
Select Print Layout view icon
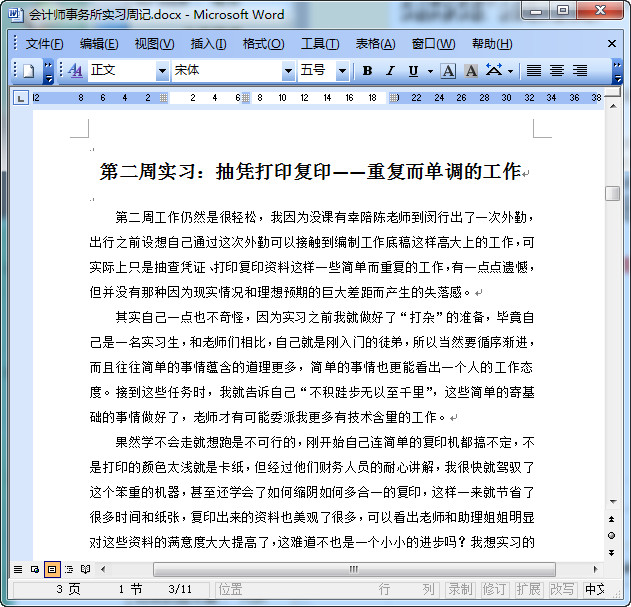pyautogui.click(x=52, y=569)
